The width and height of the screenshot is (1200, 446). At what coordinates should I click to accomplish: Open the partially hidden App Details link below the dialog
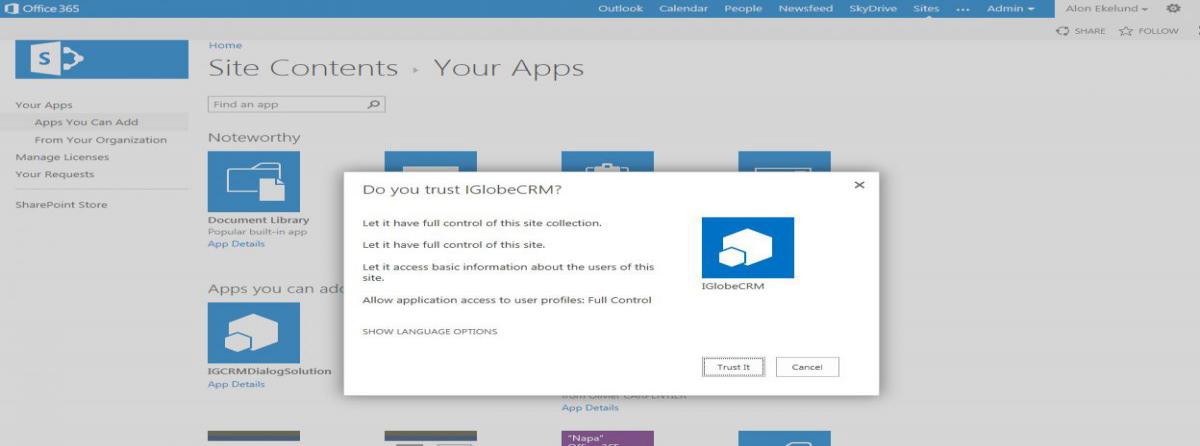(x=590, y=408)
